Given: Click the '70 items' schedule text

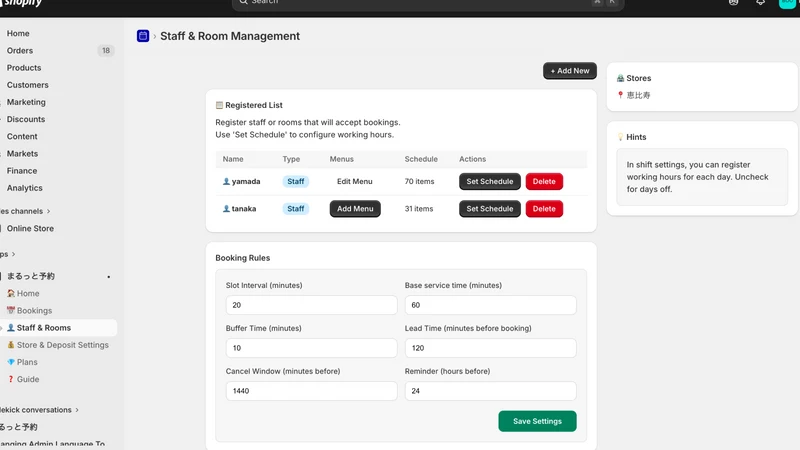Looking at the screenshot, I should pyautogui.click(x=419, y=182).
